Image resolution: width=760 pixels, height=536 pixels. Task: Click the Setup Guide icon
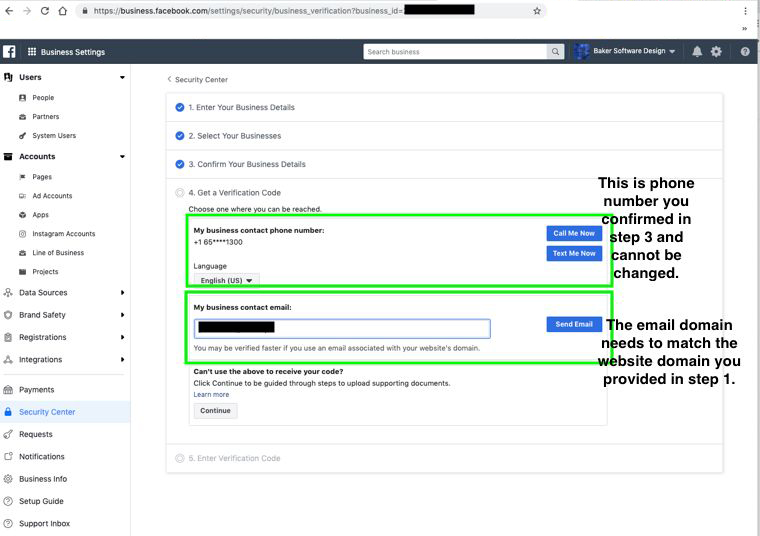click(x=8, y=501)
